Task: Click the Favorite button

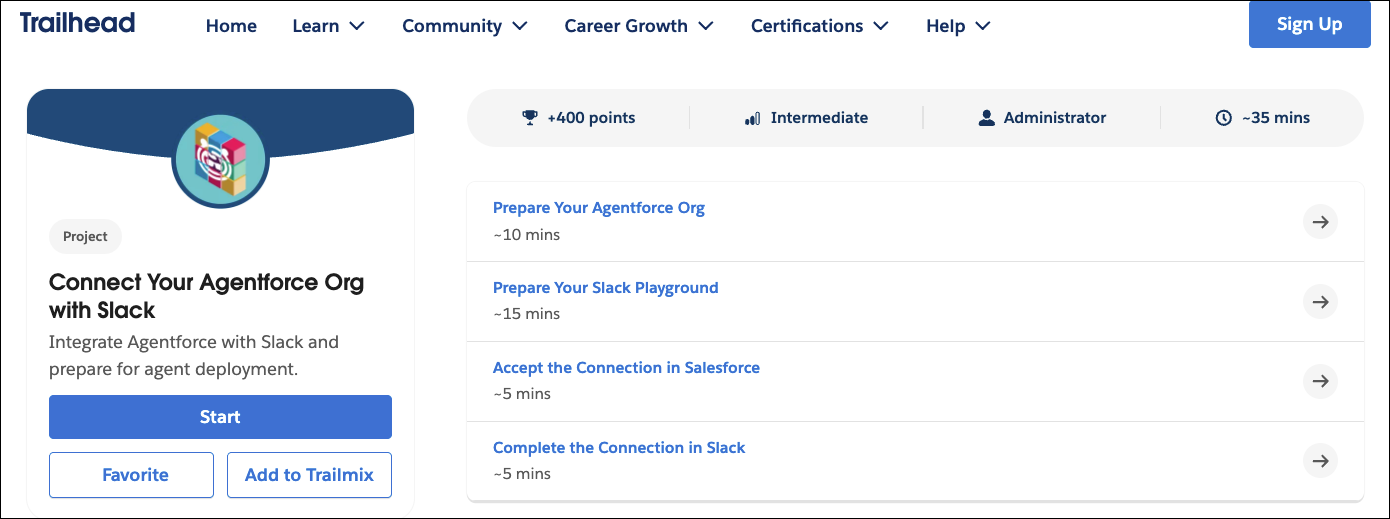Action: coord(131,475)
